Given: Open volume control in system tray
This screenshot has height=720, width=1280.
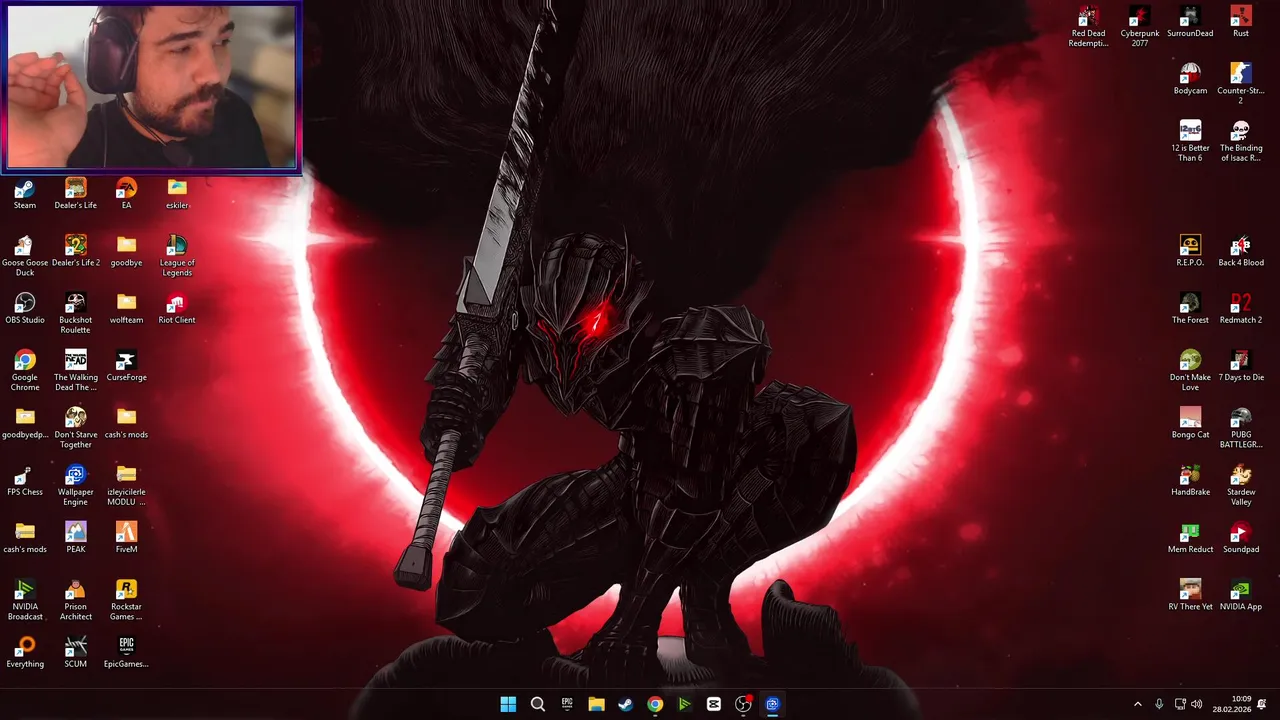Looking at the screenshot, I should 1197,704.
